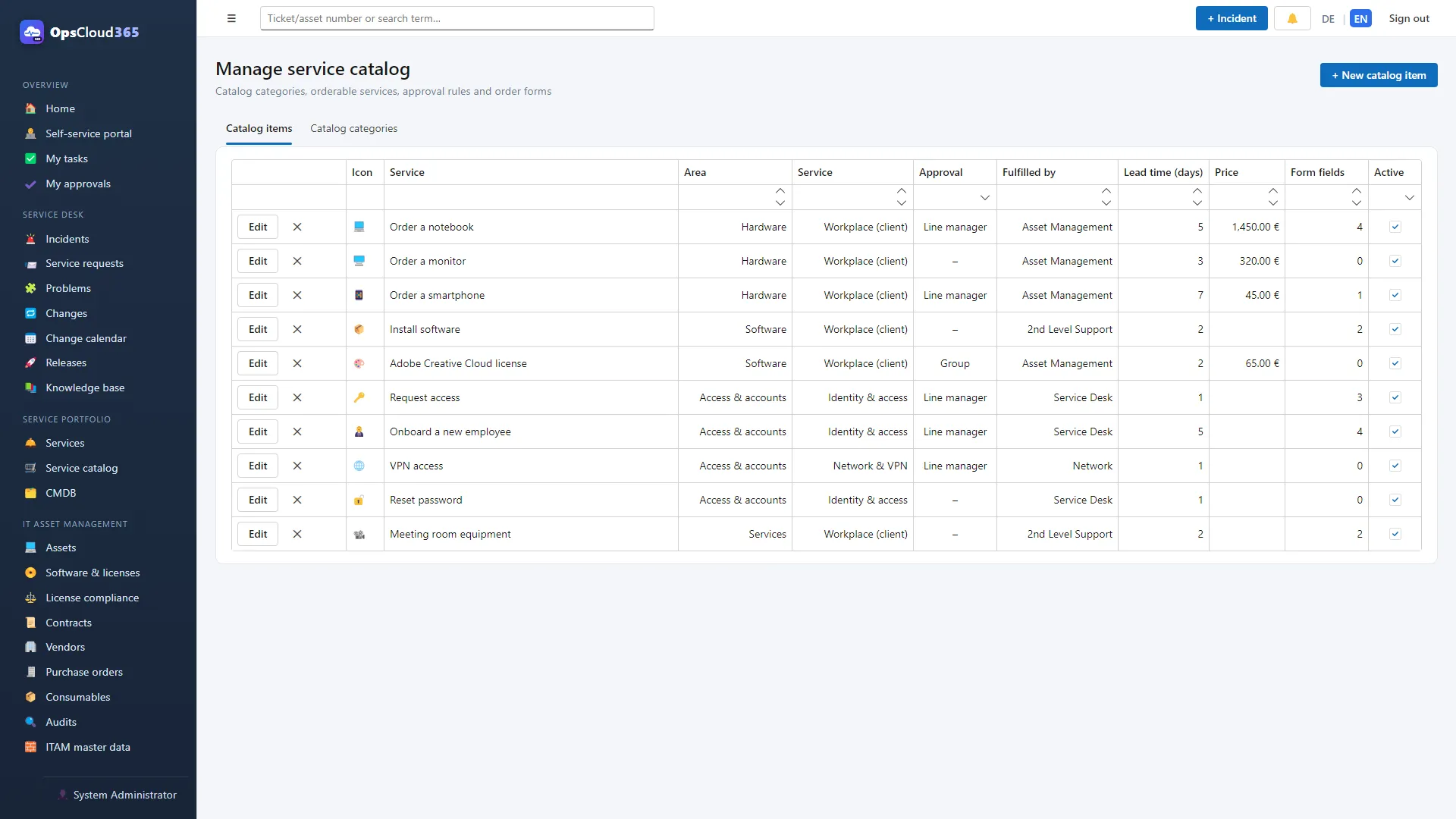Toggle Active checkbox for Order a notebook

(1395, 227)
